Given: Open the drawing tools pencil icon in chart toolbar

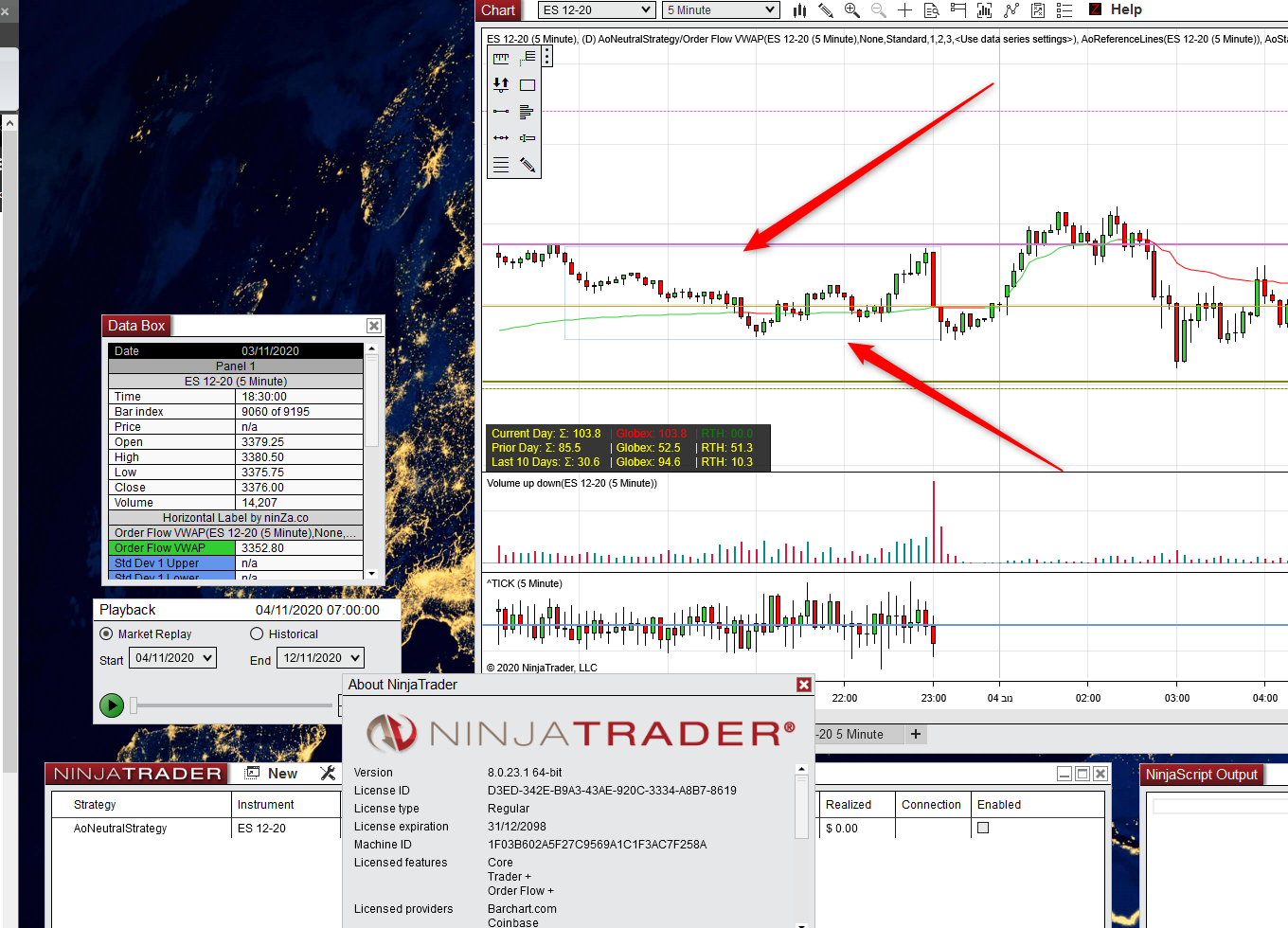Looking at the screenshot, I should pos(826,9).
